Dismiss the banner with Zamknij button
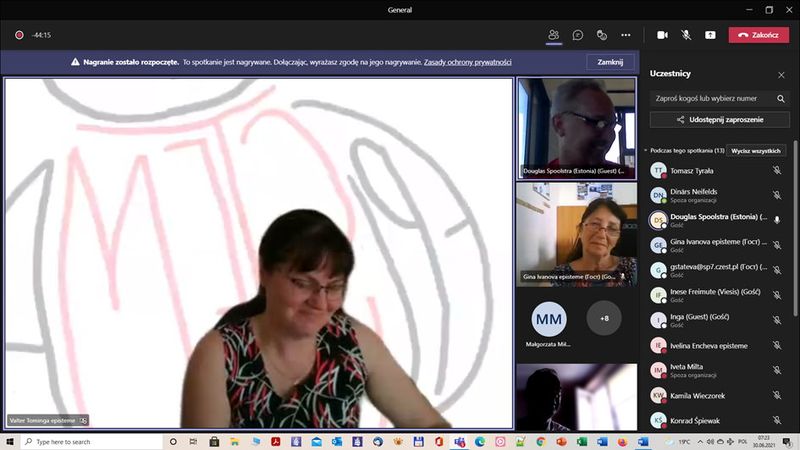Screen dimensions: 800x450 (x=610, y=62)
